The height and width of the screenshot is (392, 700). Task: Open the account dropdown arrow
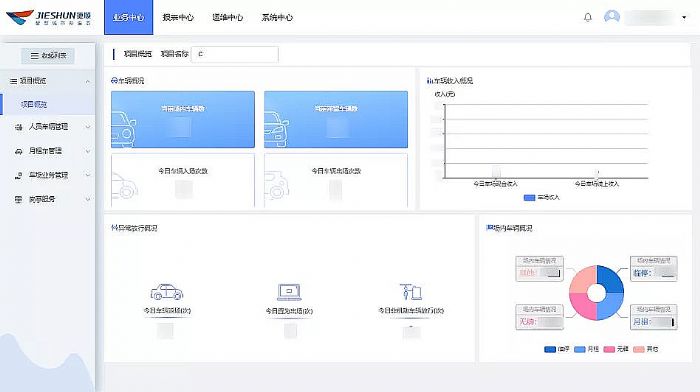(684, 17)
